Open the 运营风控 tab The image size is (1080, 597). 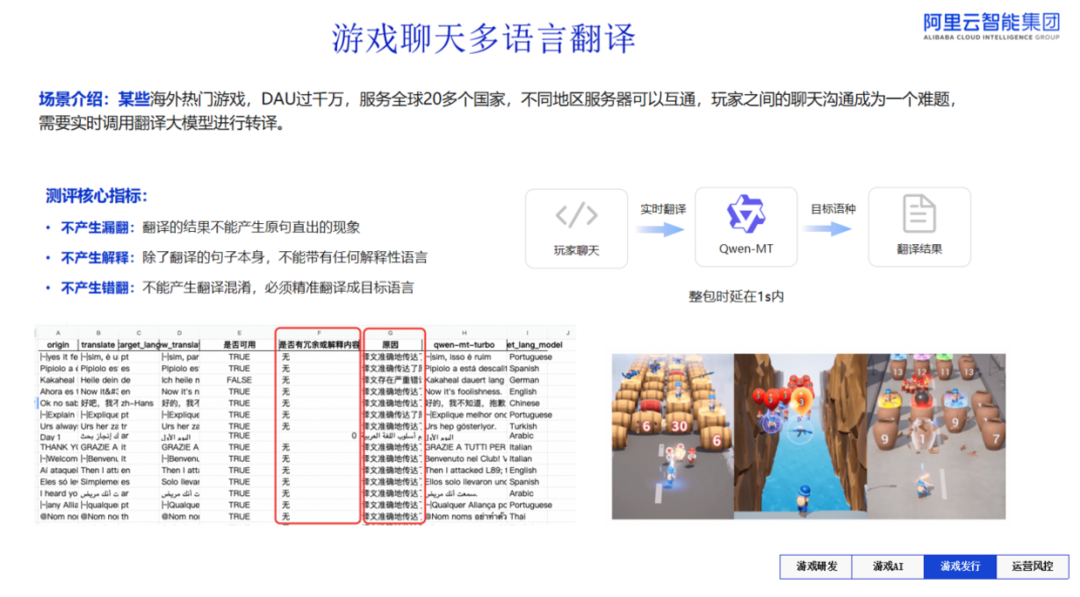[x=1032, y=567]
